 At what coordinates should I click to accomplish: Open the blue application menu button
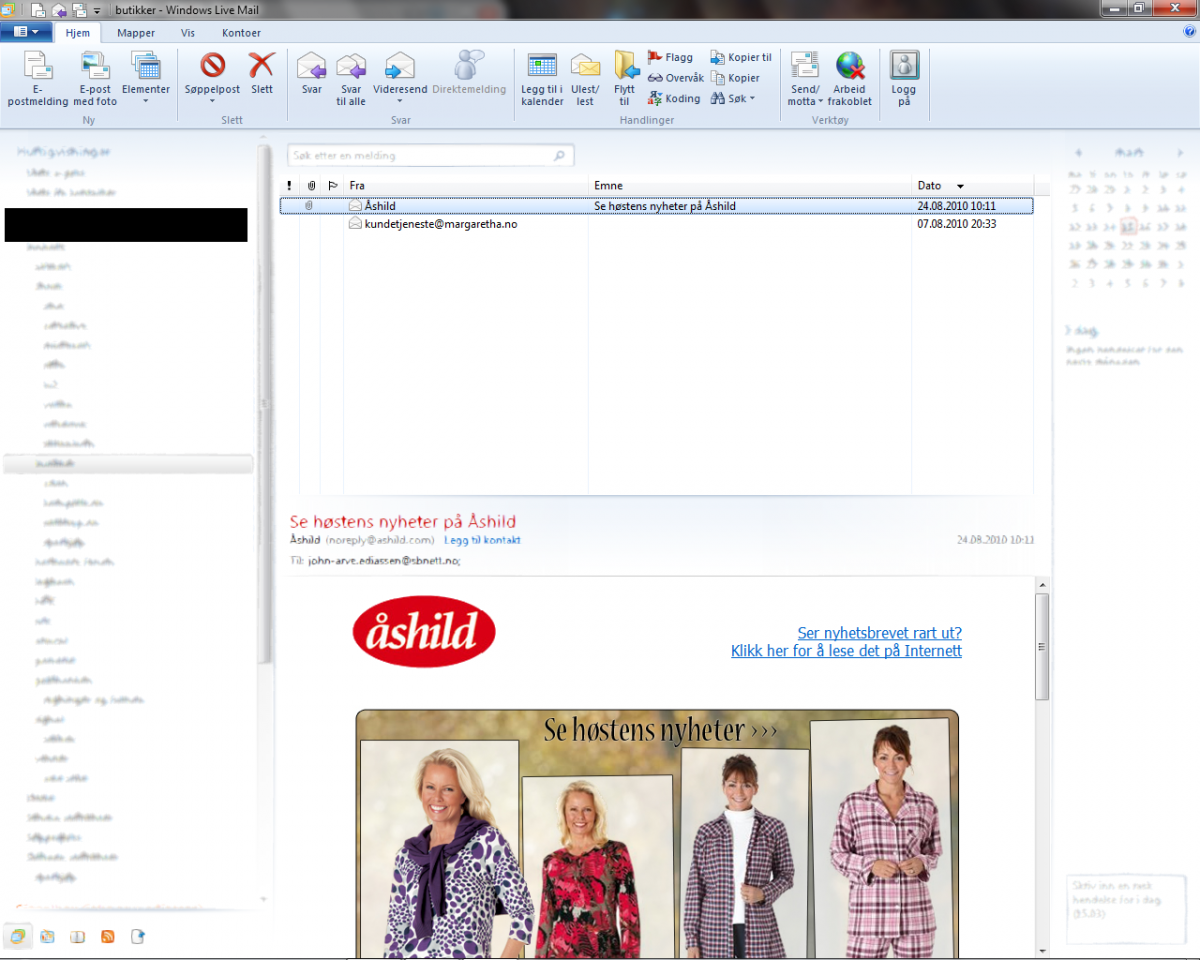26,32
